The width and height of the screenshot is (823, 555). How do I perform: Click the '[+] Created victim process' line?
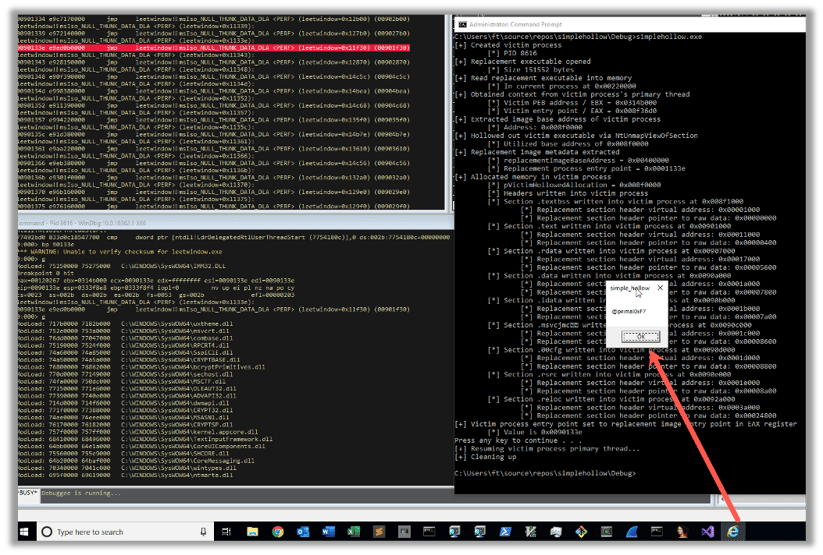(x=508, y=45)
